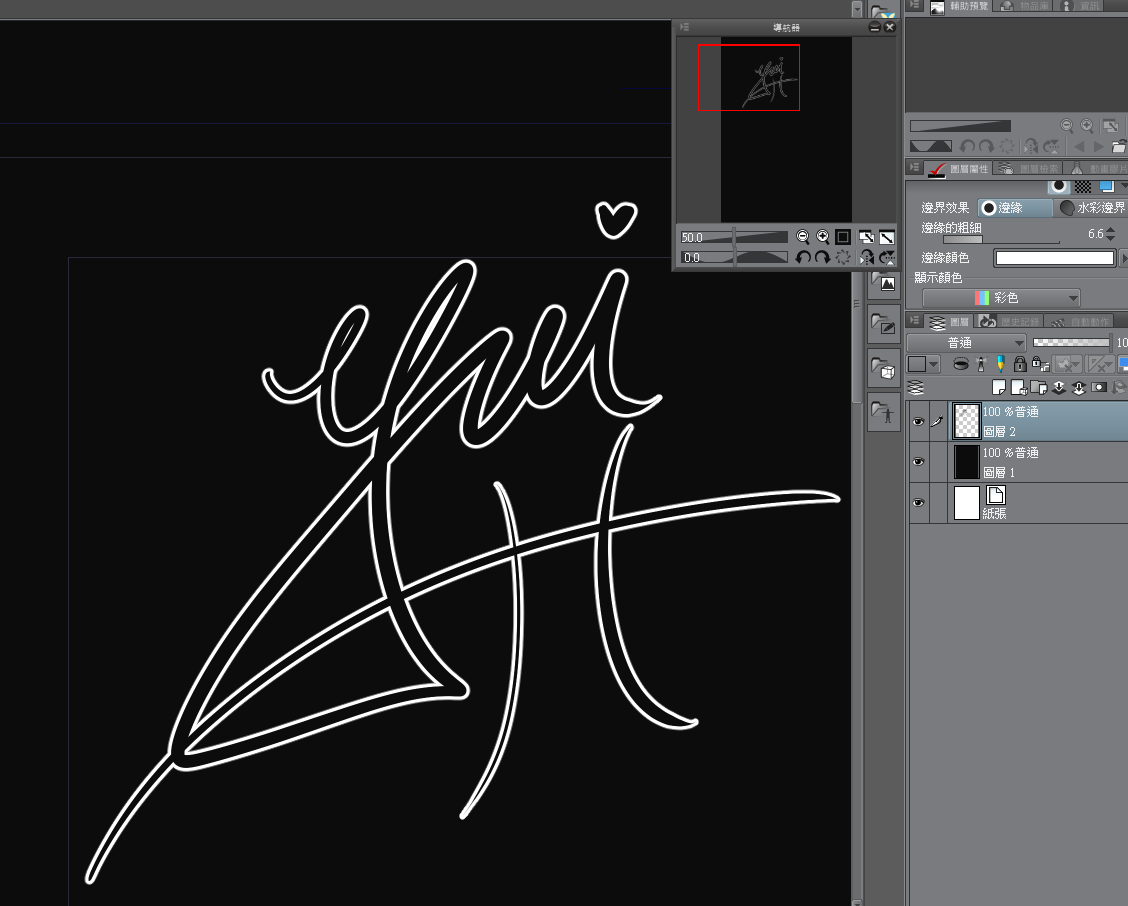
Task: Click the merge with layer below icon
Action: point(1079,387)
